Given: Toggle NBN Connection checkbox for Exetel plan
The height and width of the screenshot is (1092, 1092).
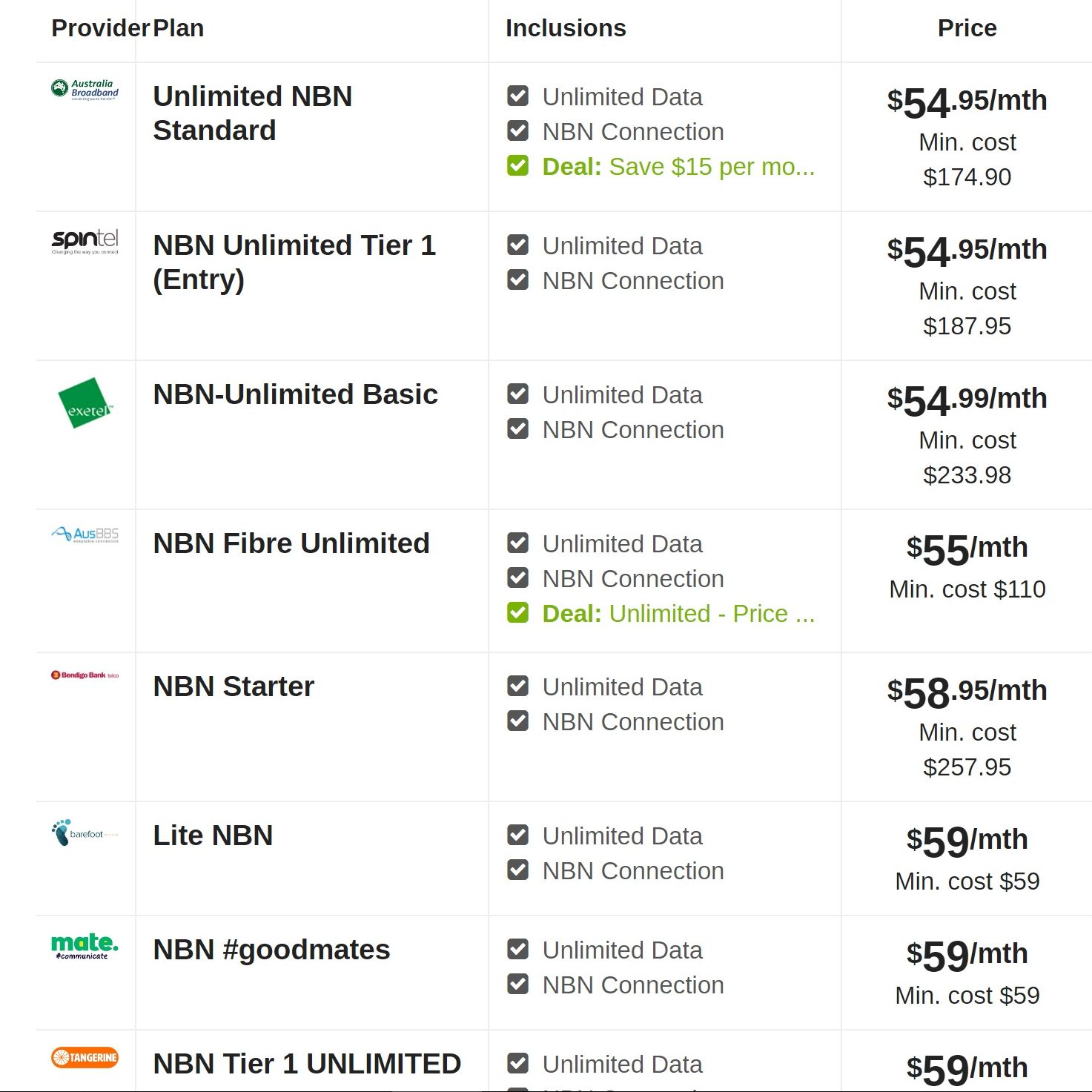Looking at the screenshot, I should pos(518,429).
